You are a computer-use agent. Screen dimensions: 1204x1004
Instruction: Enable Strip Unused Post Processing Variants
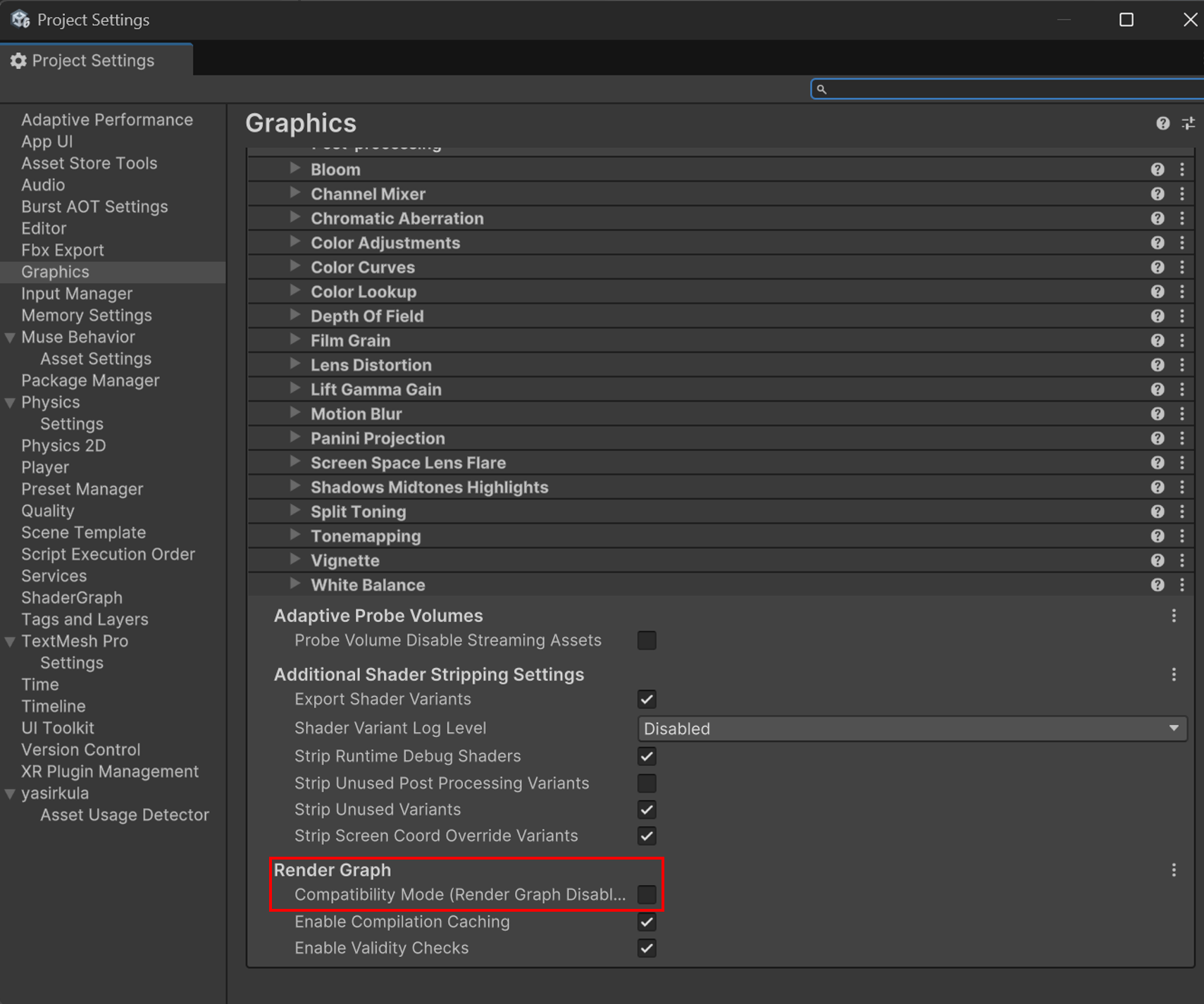point(647,783)
